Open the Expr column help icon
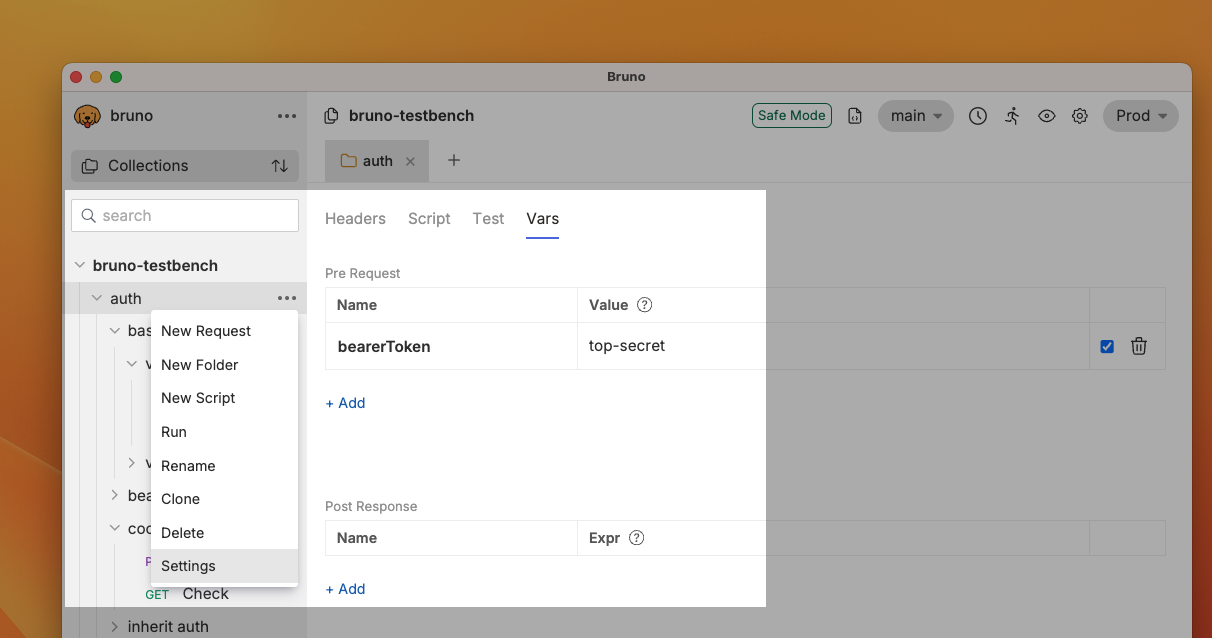 point(637,537)
